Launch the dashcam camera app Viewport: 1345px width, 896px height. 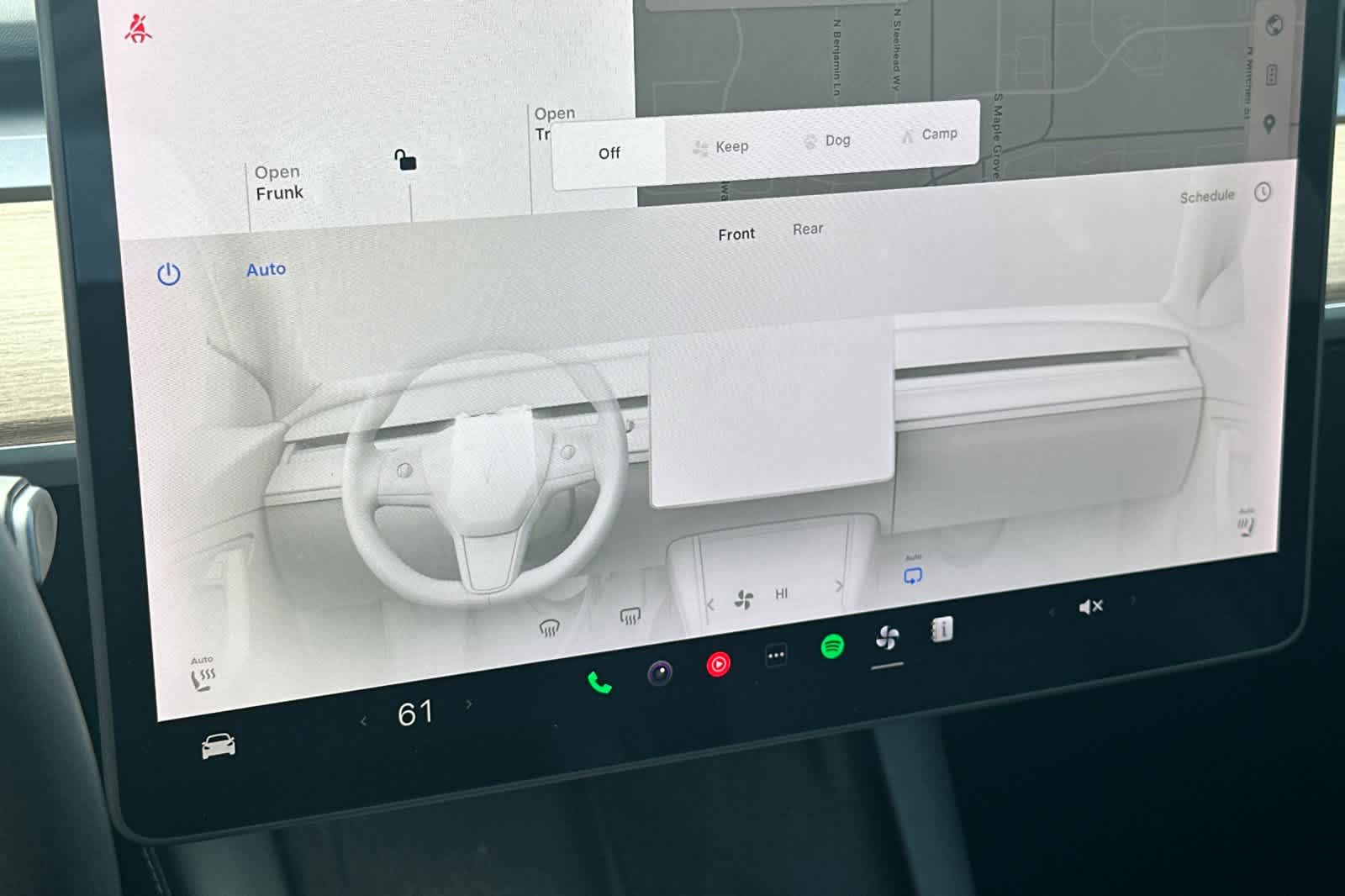(x=660, y=673)
